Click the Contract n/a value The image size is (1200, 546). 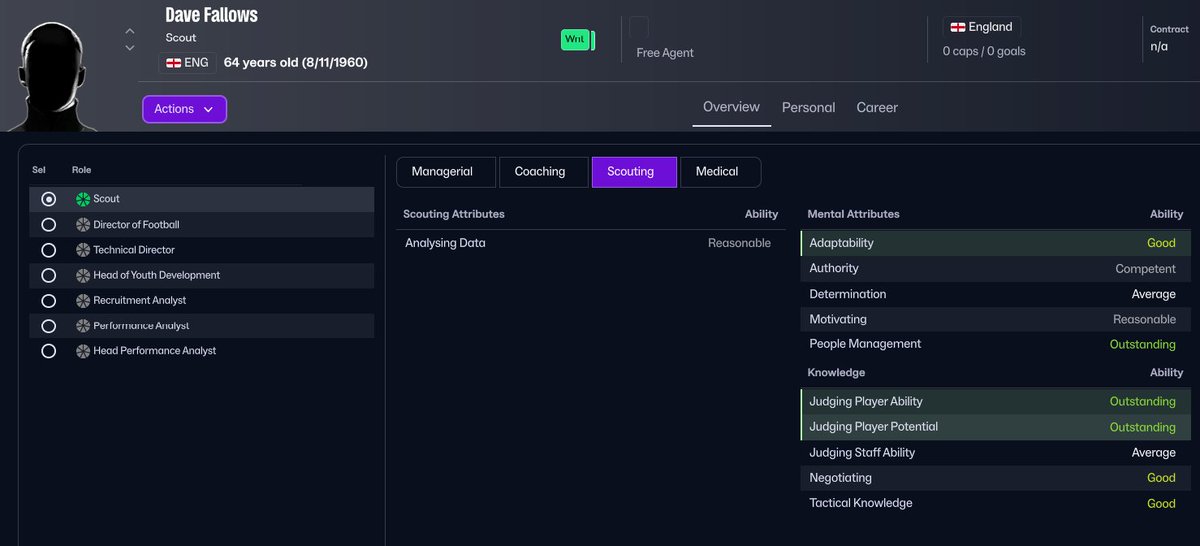1159,46
